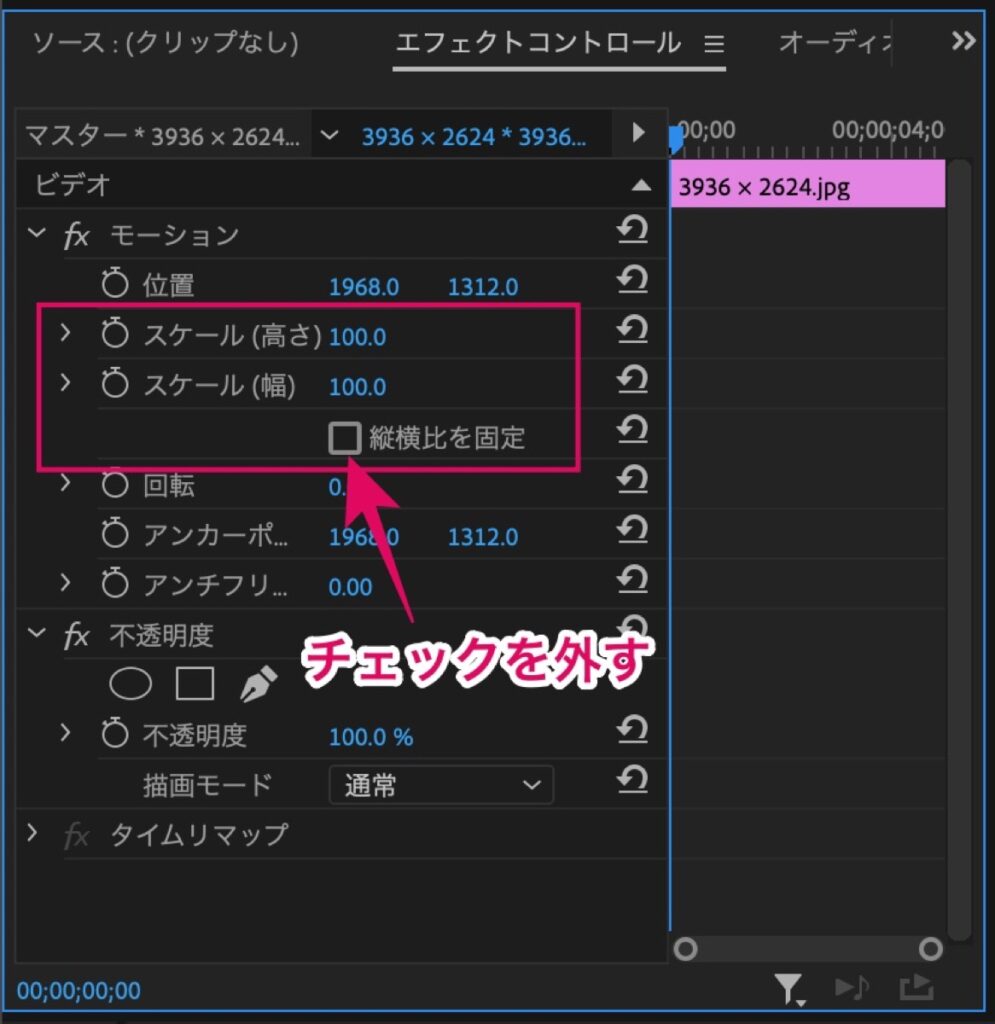Reset the アンカーポイント parameter
The width and height of the screenshot is (995, 1024).
tap(632, 530)
